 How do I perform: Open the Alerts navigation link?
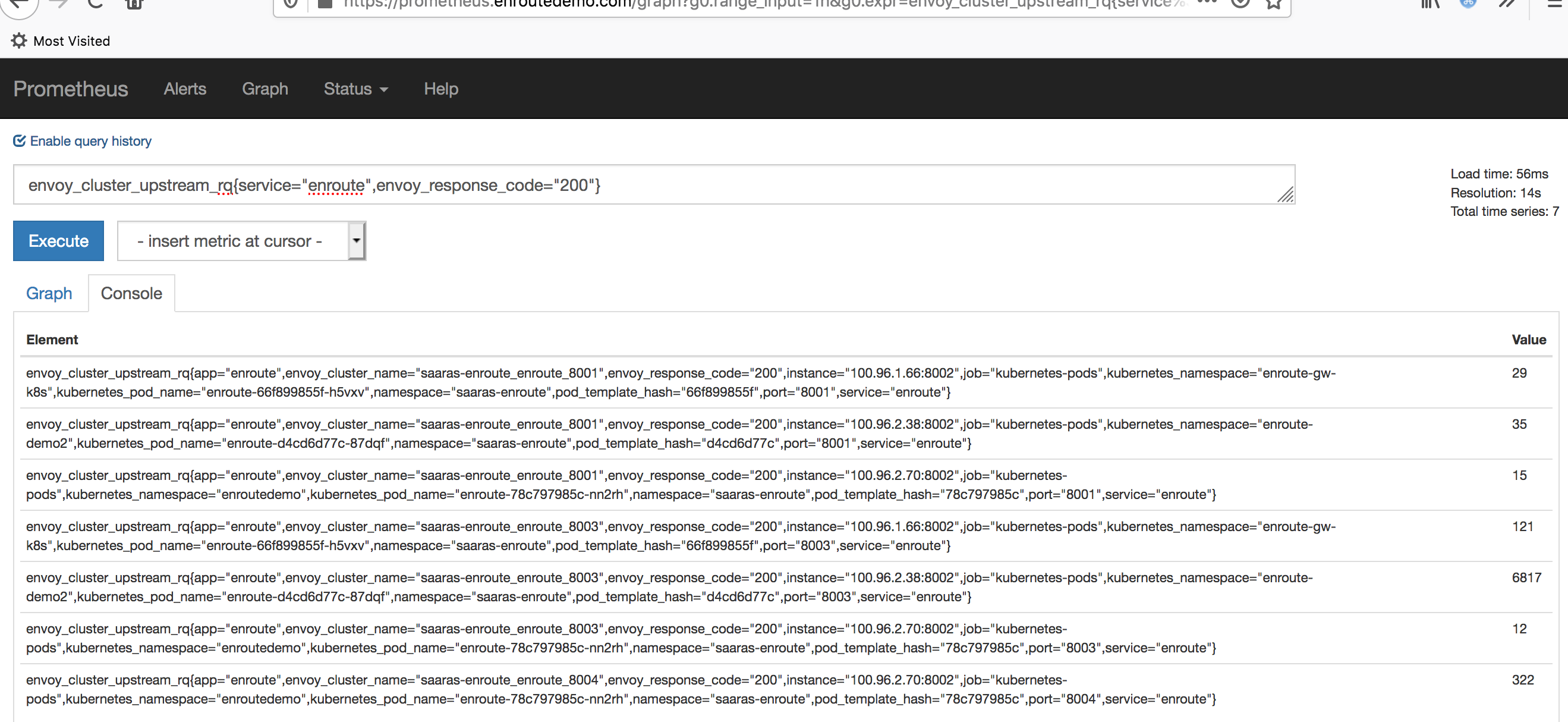(x=185, y=89)
